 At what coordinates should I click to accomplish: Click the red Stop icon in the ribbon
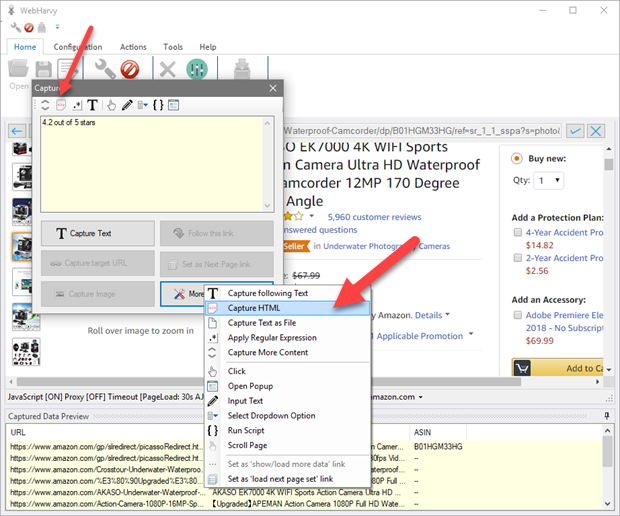(130, 69)
